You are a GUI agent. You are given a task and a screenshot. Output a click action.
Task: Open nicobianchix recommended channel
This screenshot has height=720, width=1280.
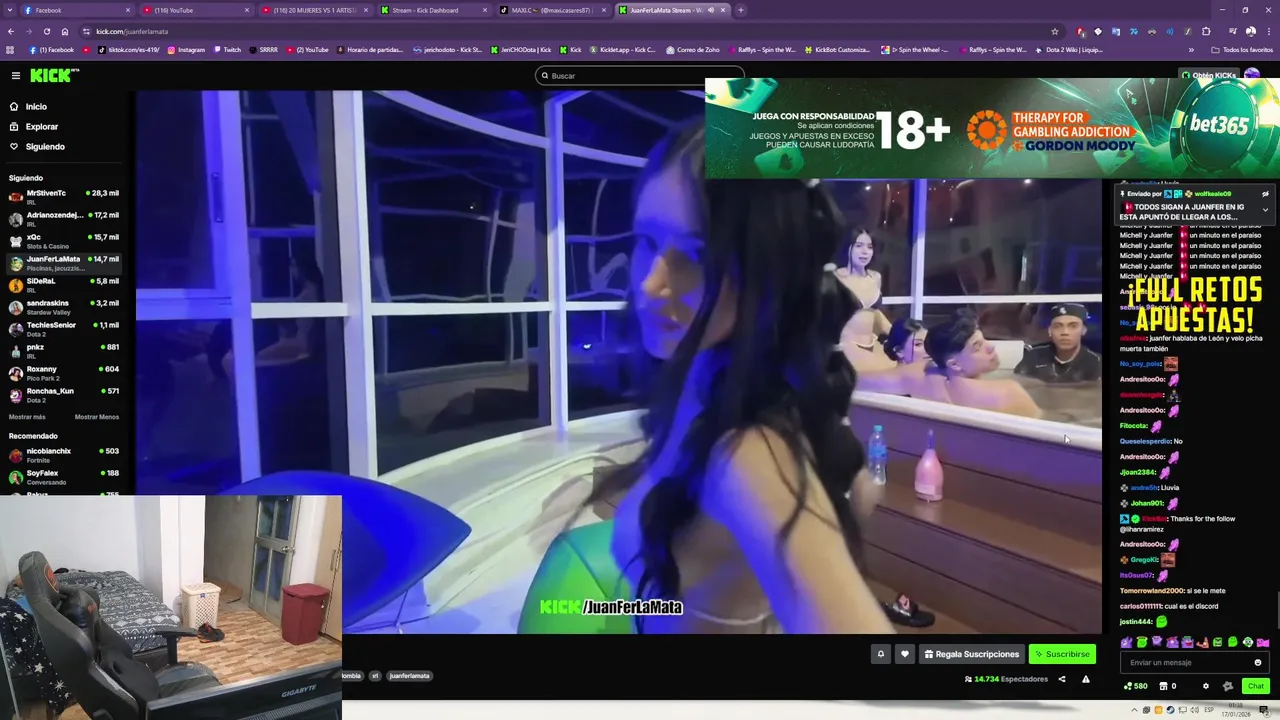[x=64, y=455]
